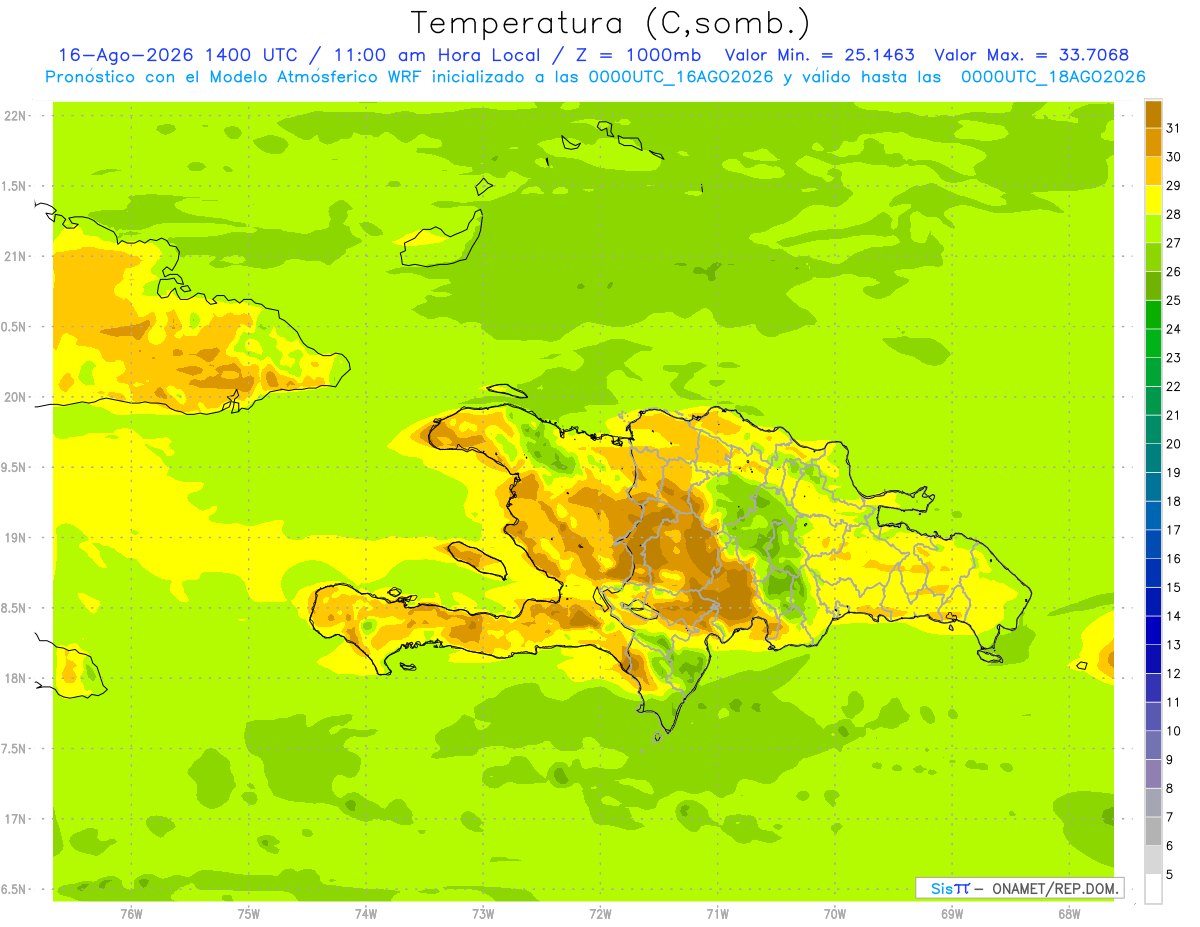Click the '70W' longitude label
The image size is (1200, 927).
click(835, 914)
